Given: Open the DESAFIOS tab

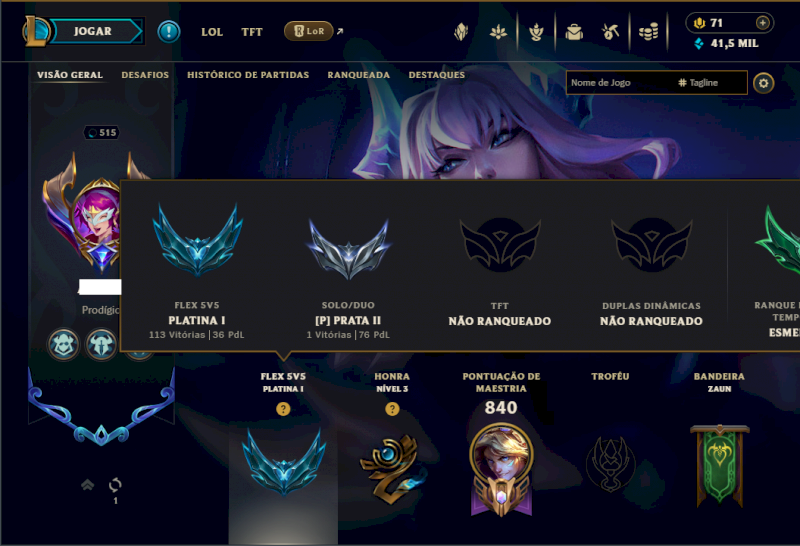Looking at the screenshot, I should click(145, 75).
